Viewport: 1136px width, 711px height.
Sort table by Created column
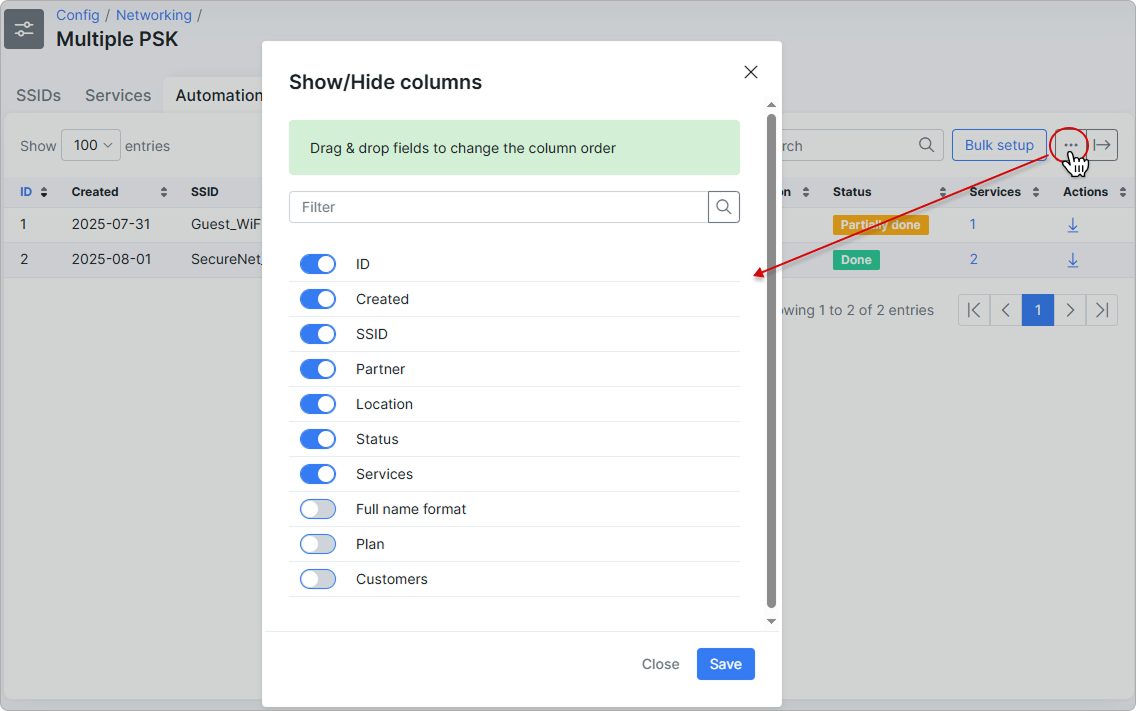pyautogui.click(x=95, y=192)
